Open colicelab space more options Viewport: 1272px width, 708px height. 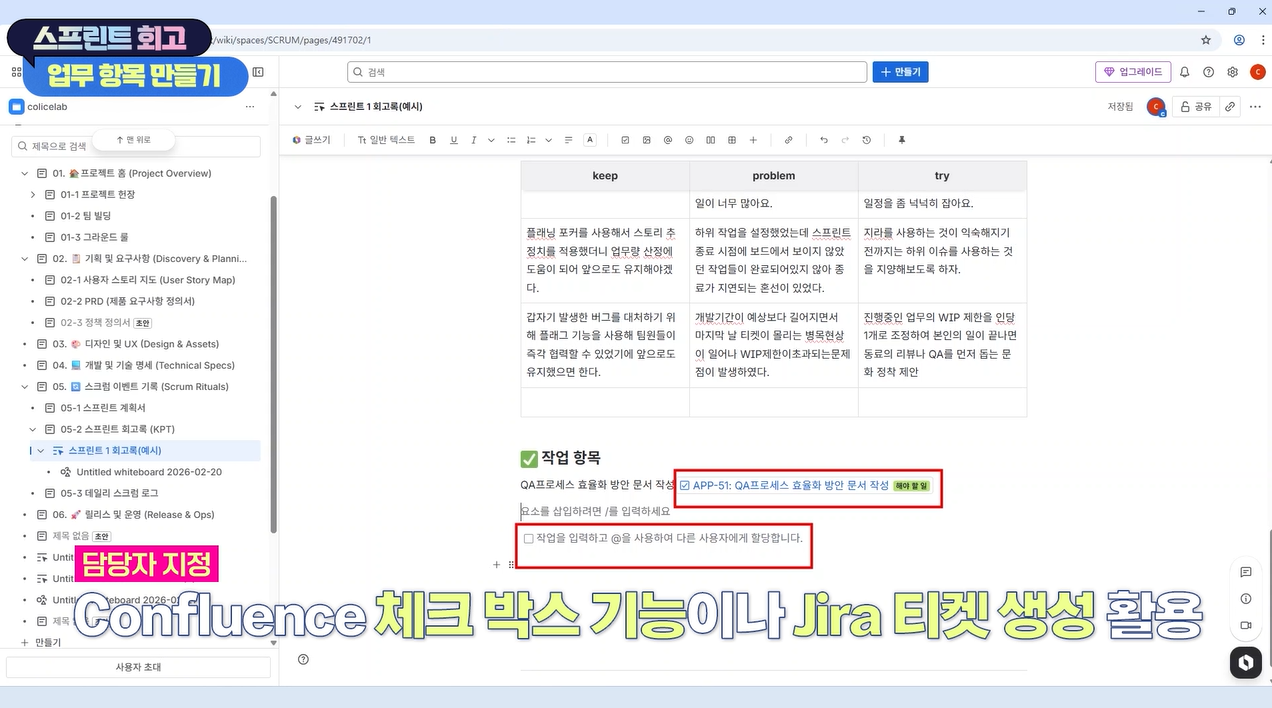[250, 106]
